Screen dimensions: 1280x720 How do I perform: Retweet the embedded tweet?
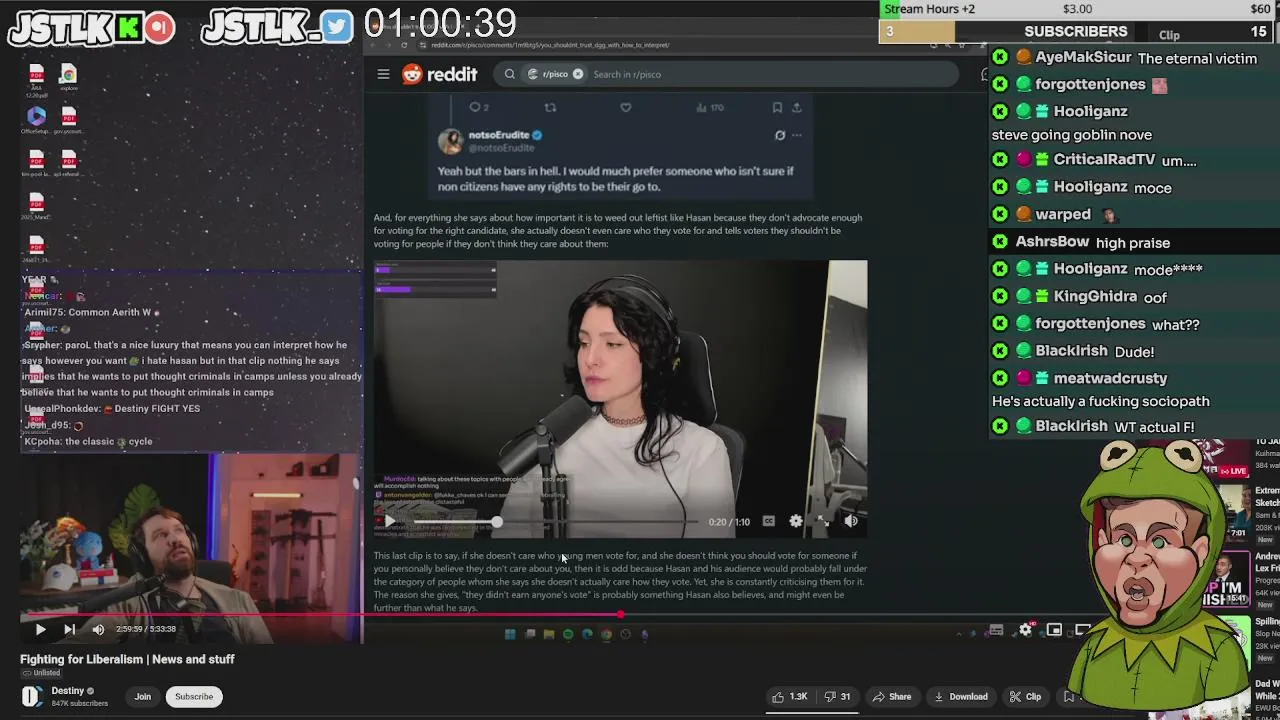click(x=550, y=107)
